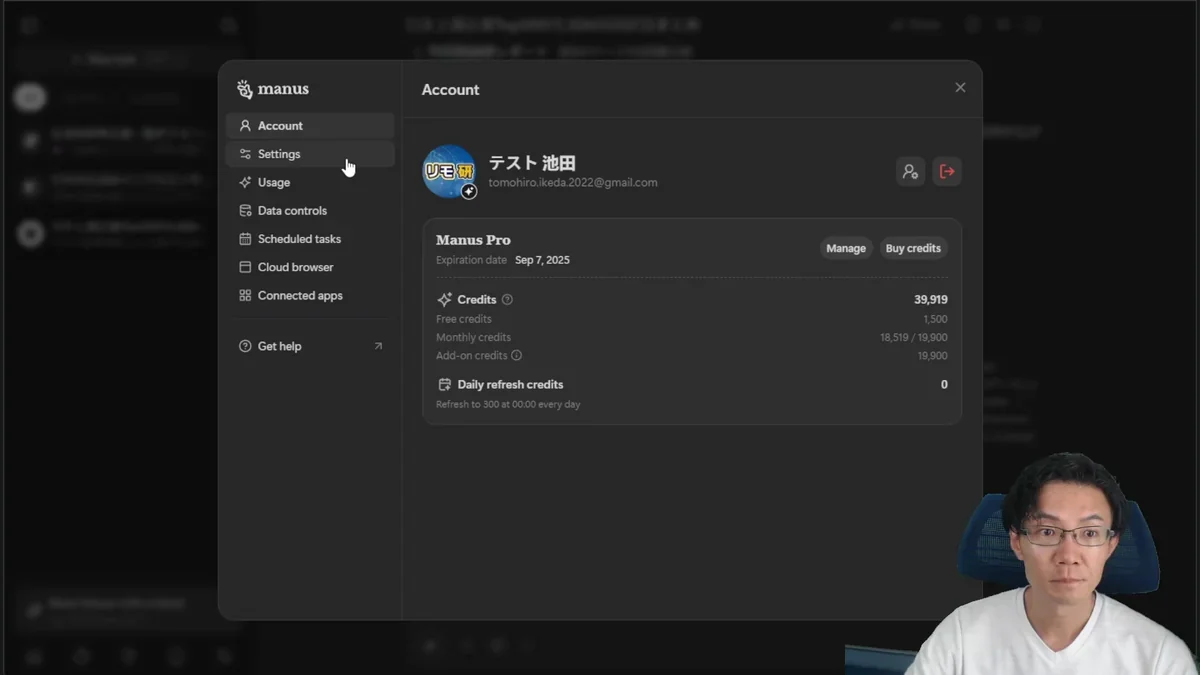This screenshot has width=1200, height=675.
Task: Open the Get help link
Action: click(310, 346)
